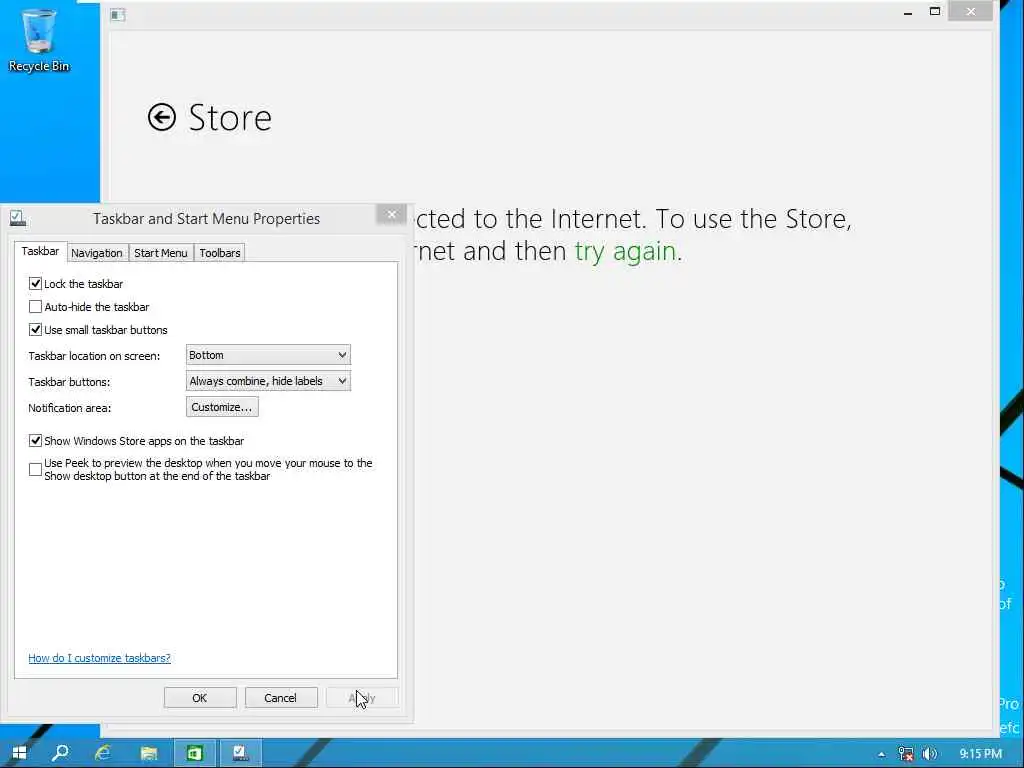Open How do I customize taskbars link
Image resolution: width=1024 pixels, height=768 pixels.
pyautogui.click(x=99, y=658)
